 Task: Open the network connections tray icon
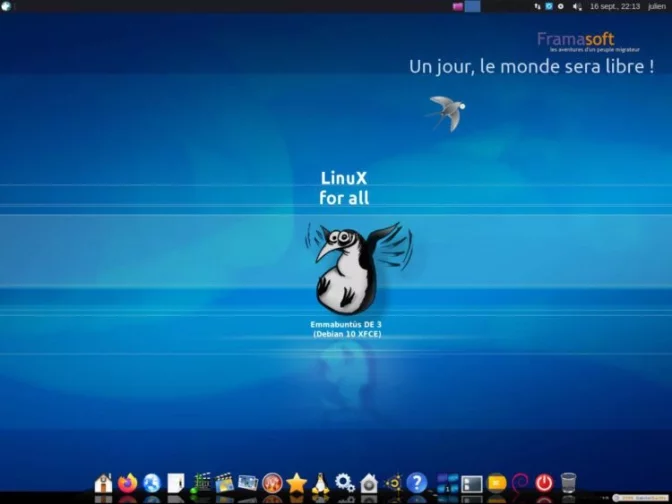538,6
